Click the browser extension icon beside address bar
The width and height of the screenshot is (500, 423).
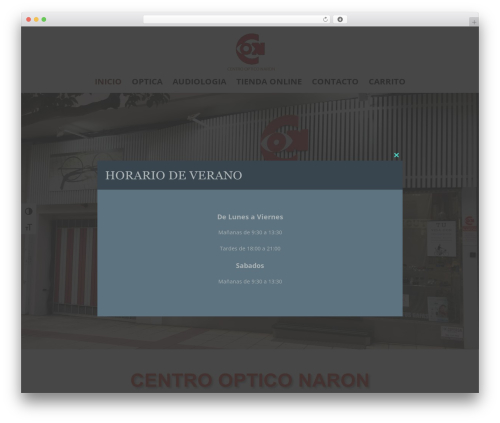340,19
